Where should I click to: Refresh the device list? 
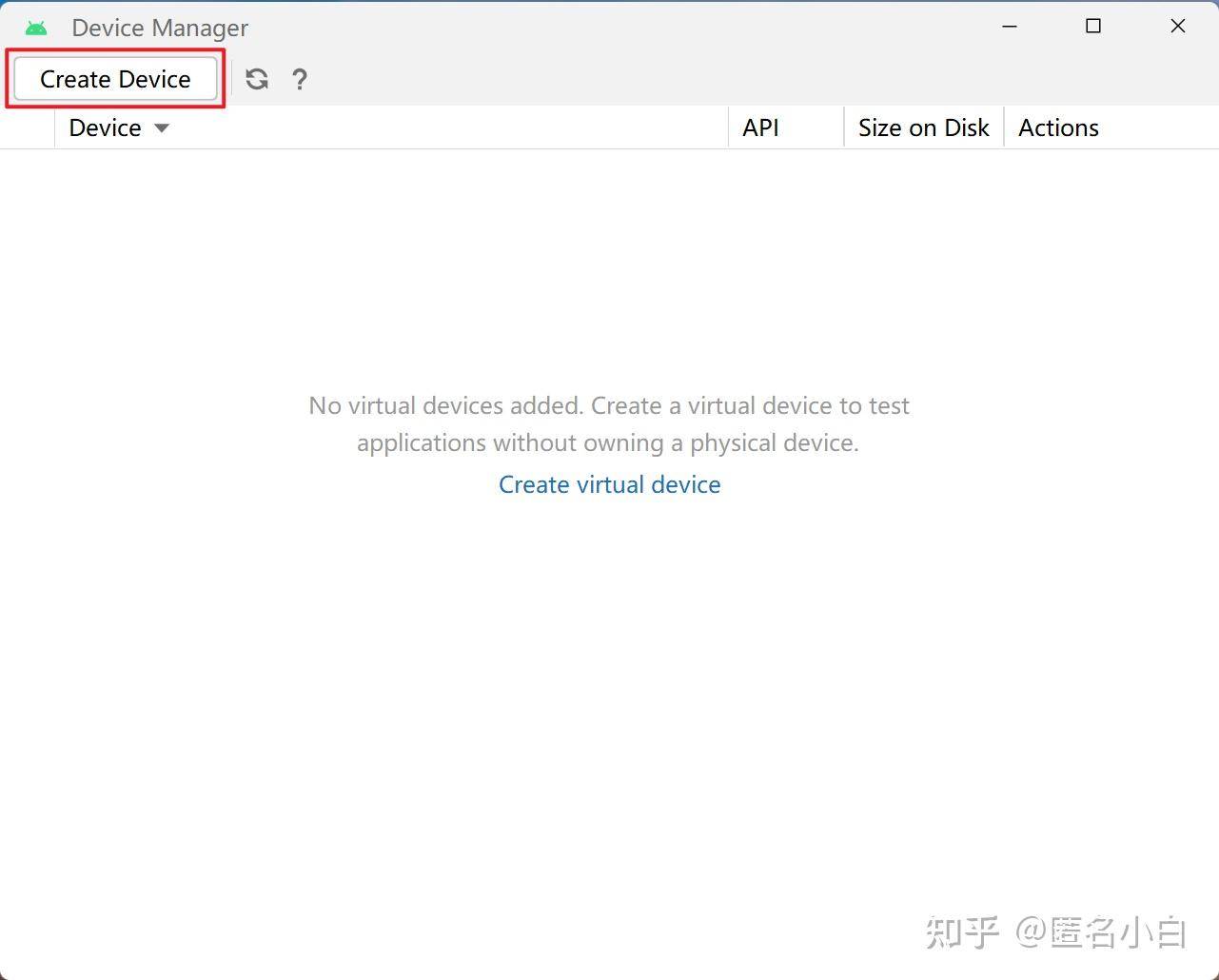click(257, 79)
